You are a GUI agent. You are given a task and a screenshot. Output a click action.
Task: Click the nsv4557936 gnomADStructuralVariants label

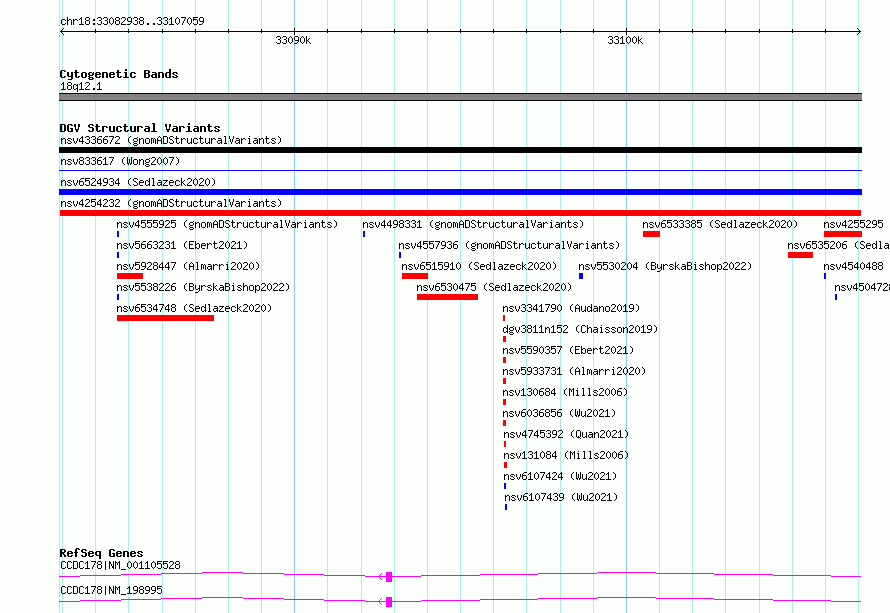point(509,245)
